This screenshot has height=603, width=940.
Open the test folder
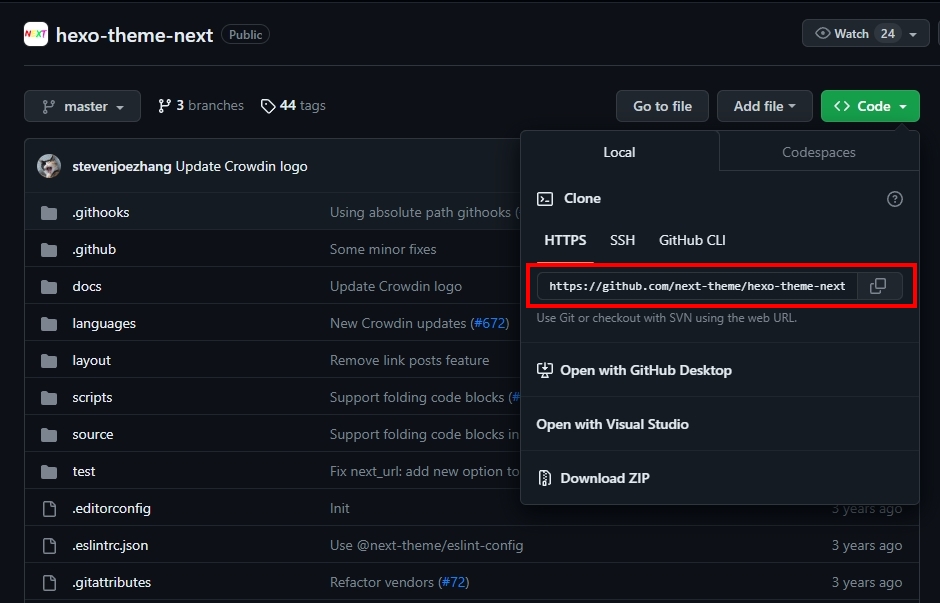(x=84, y=472)
